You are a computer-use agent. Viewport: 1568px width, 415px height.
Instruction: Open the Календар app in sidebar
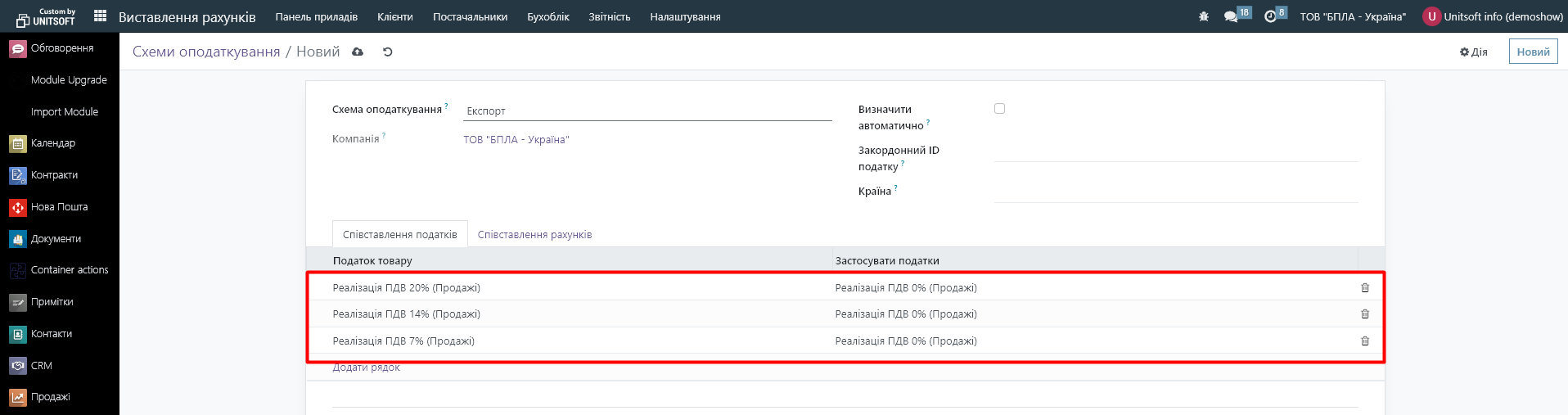pyautogui.click(x=53, y=143)
